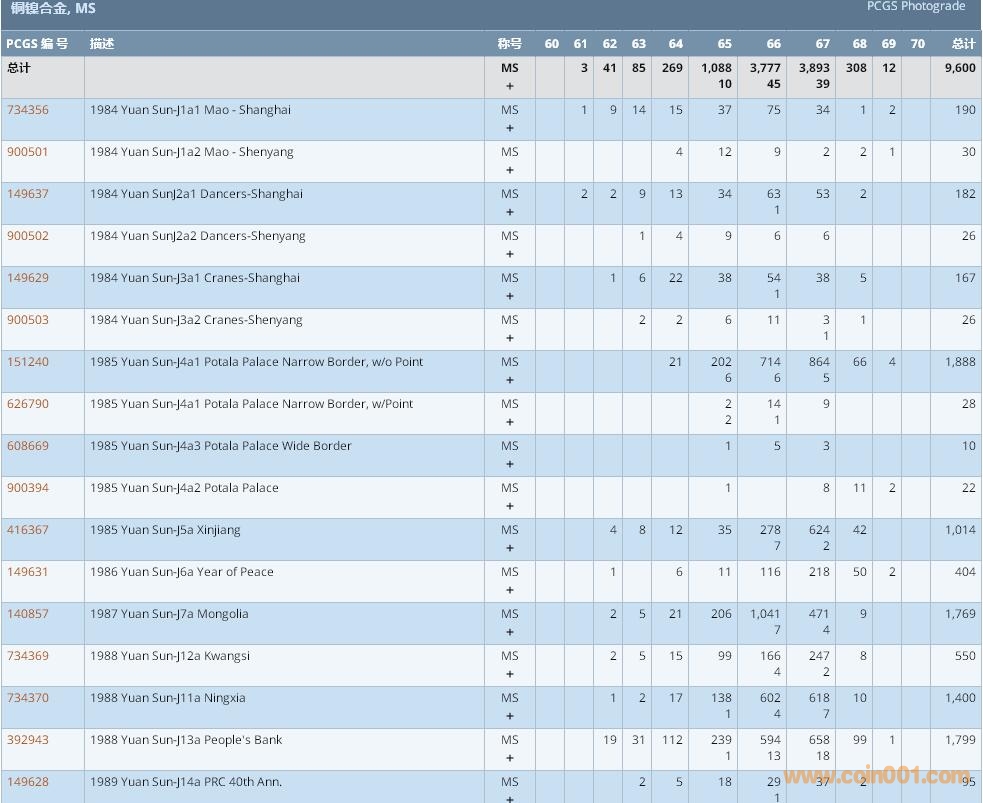Click the 总计 column header at right
The width and height of the screenshot is (983, 803).
[x=962, y=44]
